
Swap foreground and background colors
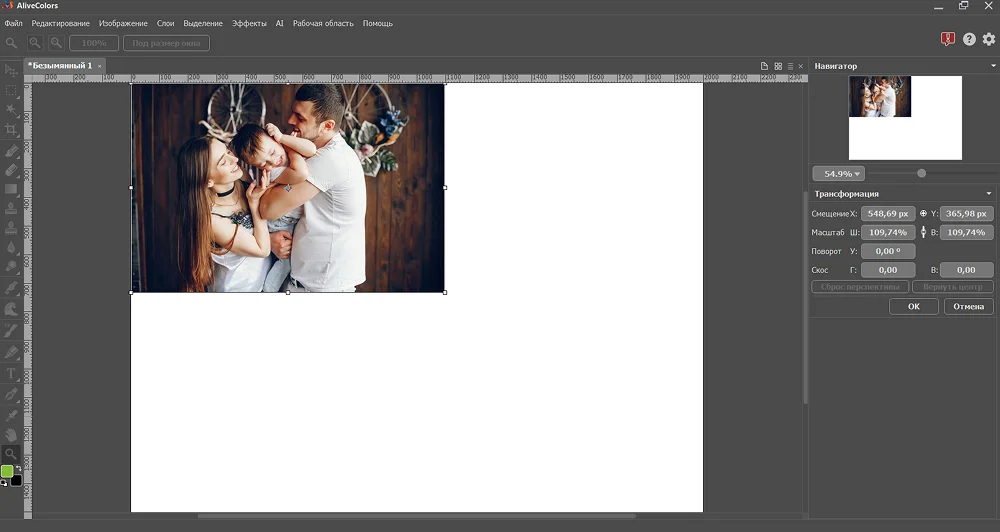(x=17, y=468)
